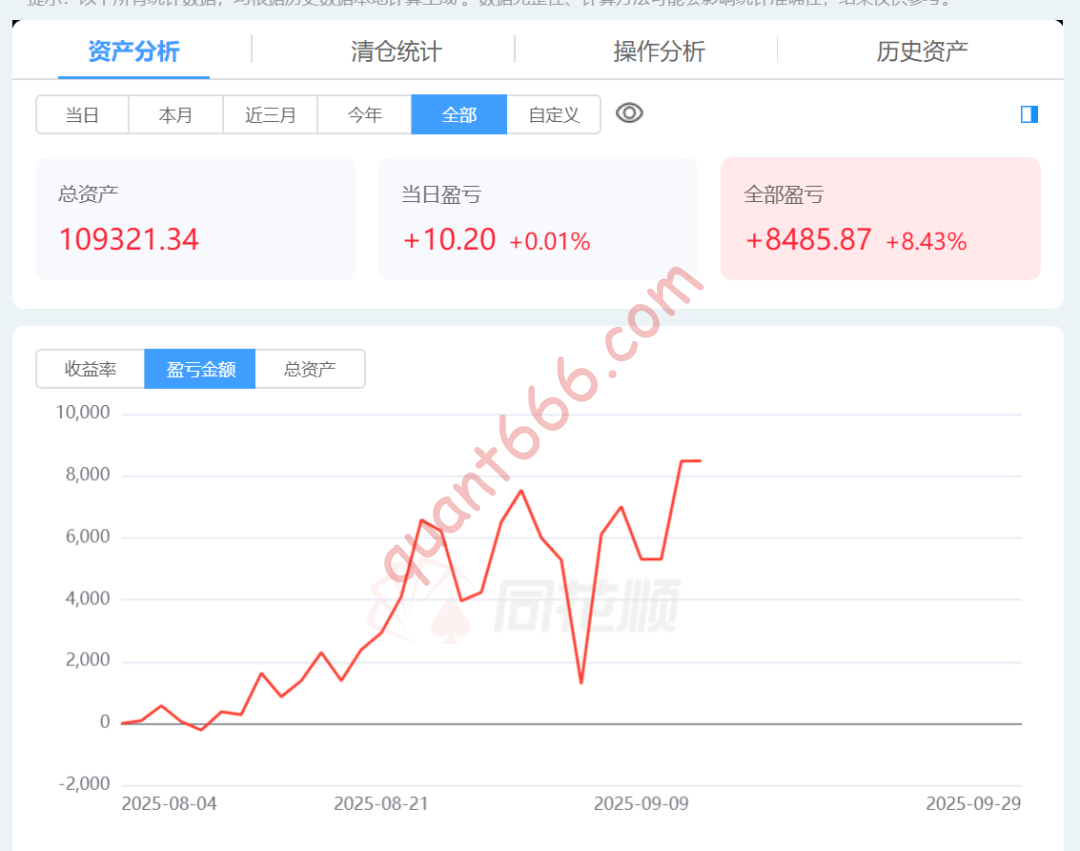Filter by 当日 time range
1080x851 pixels.
click(82, 115)
